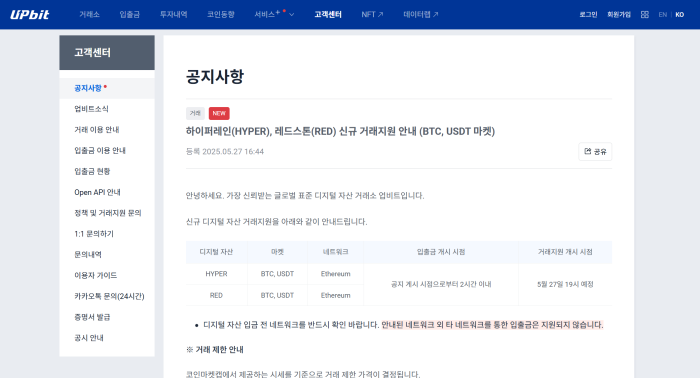Go to 투자내역 in top navigation
This screenshot has width=700, height=378.
click(x=174, y=14)
